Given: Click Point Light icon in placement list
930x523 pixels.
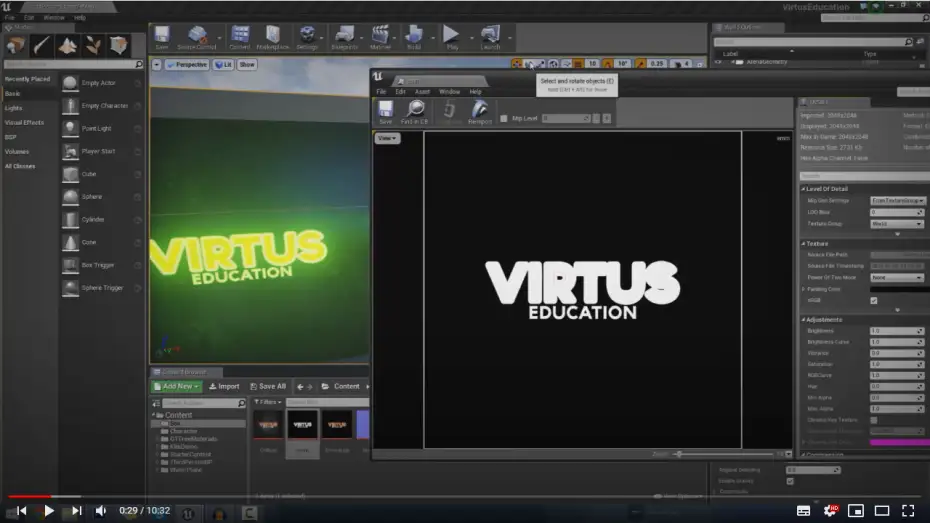Looking at the screenshot, I should click(x=70, y=128).
